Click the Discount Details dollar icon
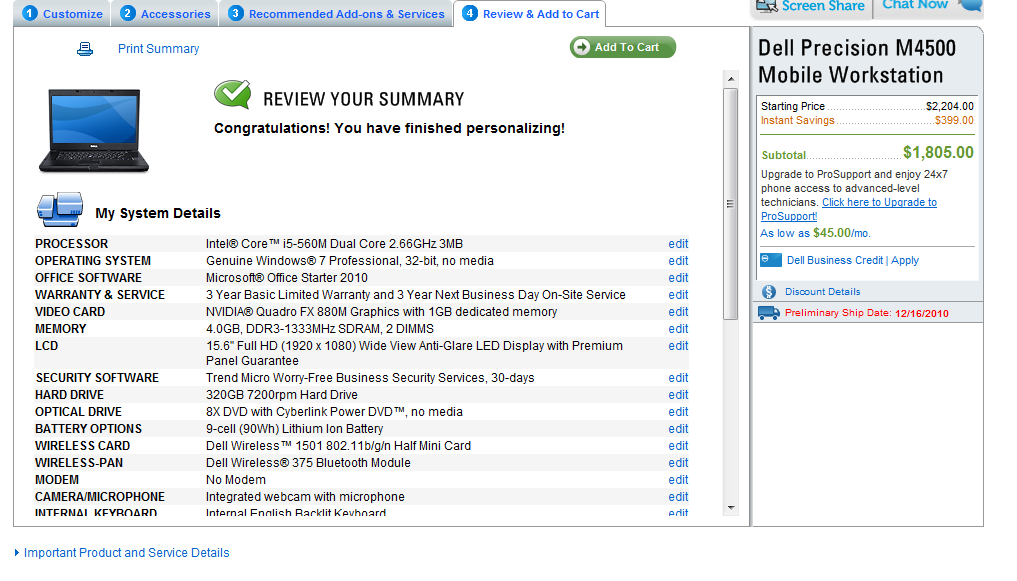This screenshot has width=1017, height=581. tap(769, 292)
